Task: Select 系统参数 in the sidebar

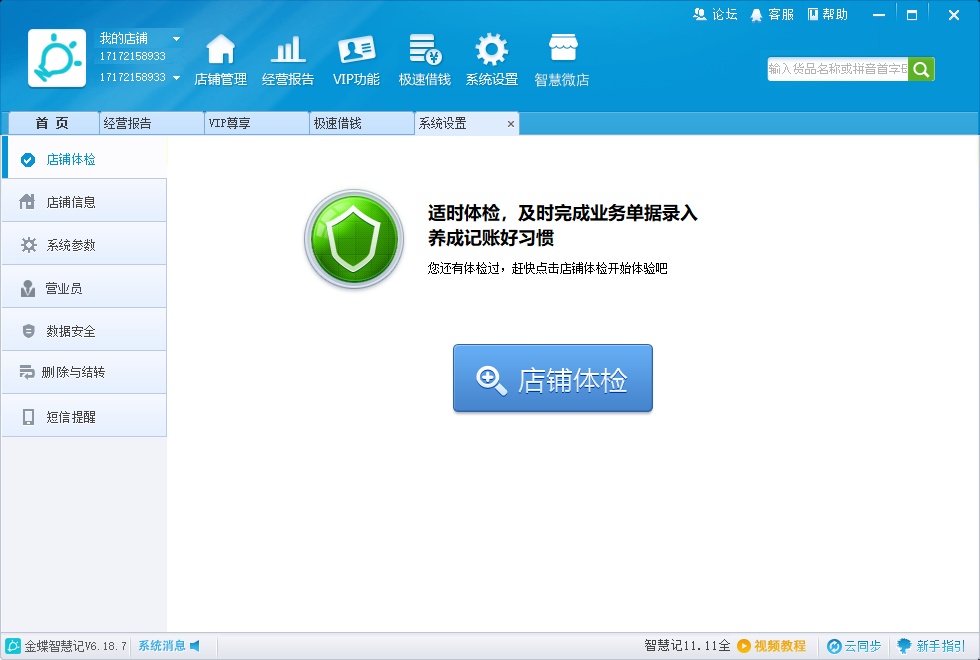Action: coord(84,245)
